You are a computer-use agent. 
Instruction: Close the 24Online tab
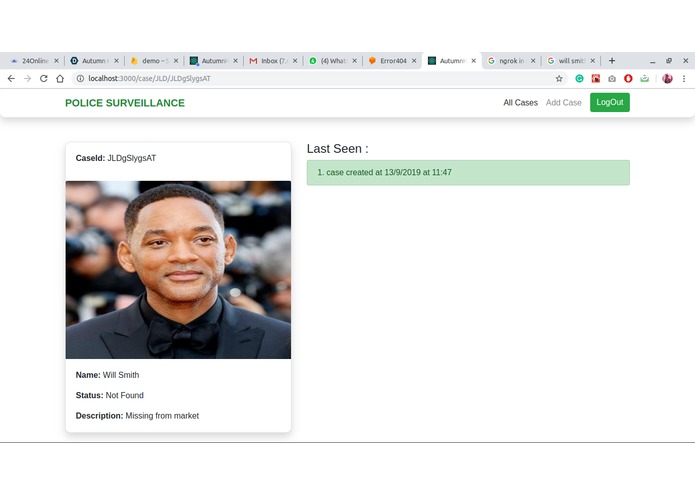[56, 61]
